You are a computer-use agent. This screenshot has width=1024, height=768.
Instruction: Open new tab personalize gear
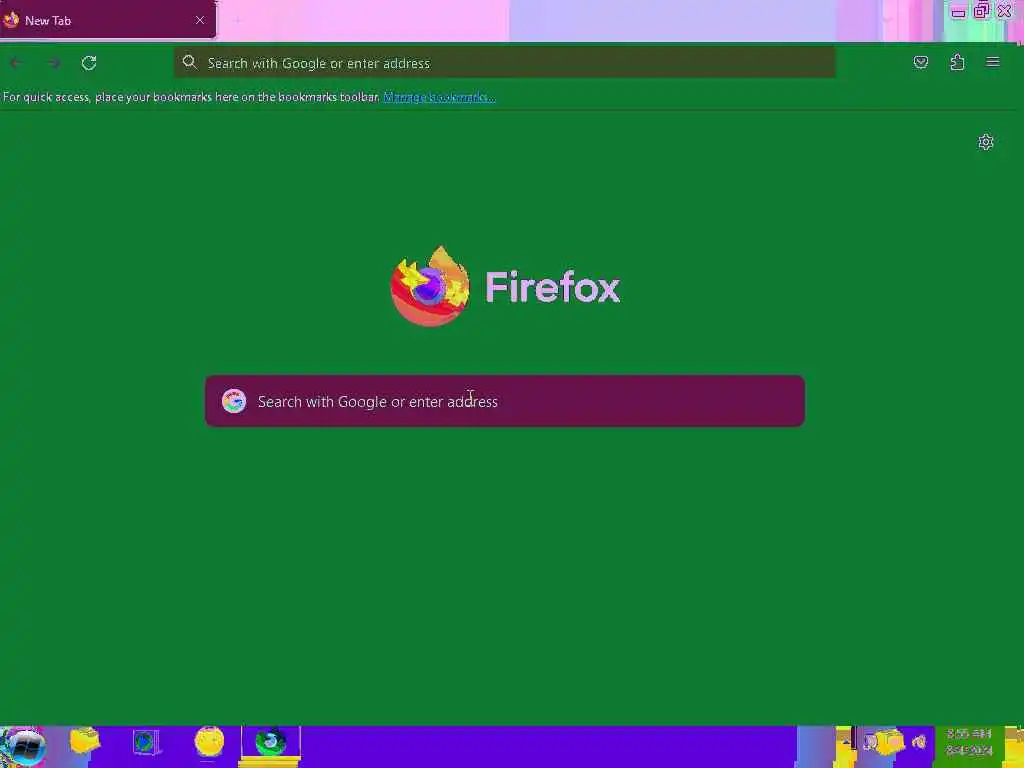985,142
